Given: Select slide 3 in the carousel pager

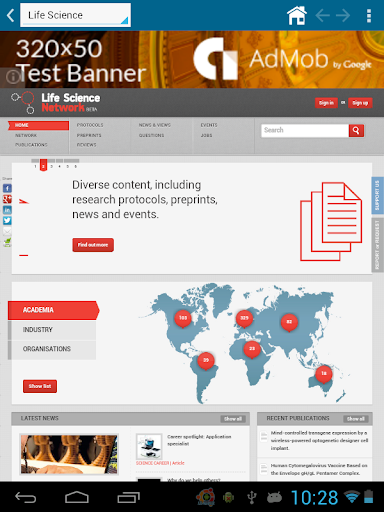Looking at the screenshot, I should click(51, 166).
